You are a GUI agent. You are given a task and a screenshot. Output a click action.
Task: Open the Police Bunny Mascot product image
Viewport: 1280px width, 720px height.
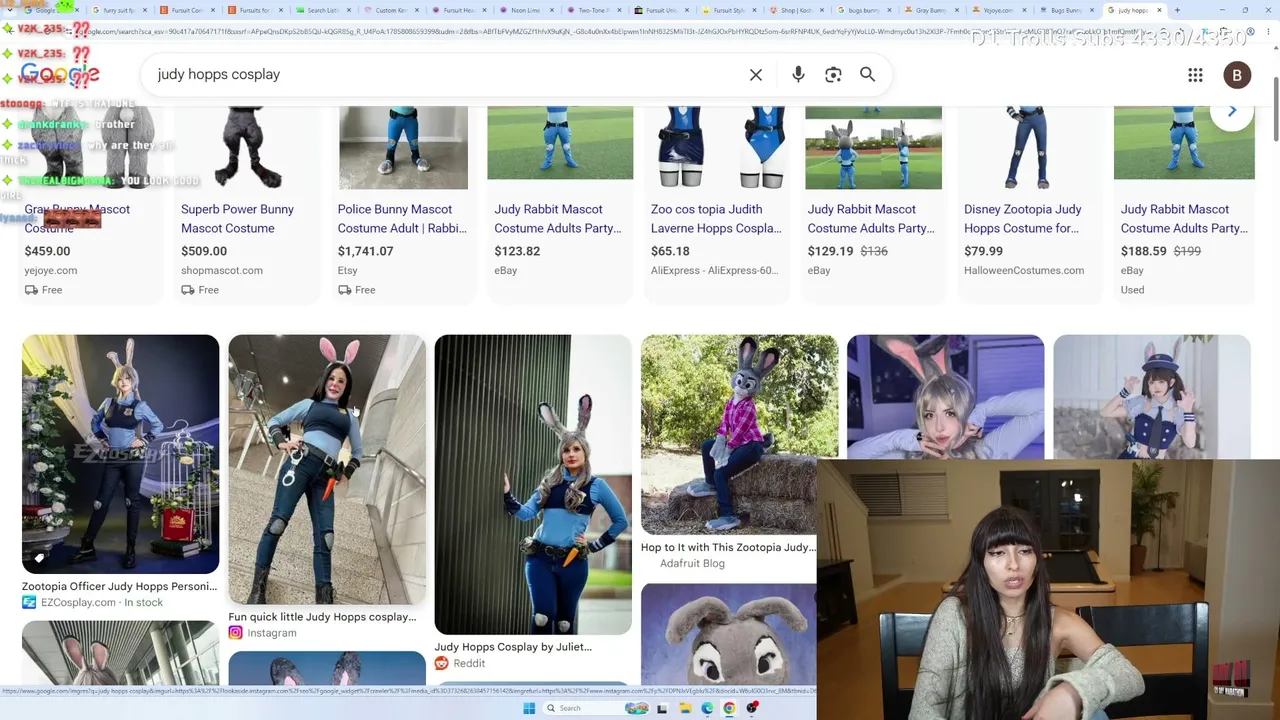click(x=403, y=147)
